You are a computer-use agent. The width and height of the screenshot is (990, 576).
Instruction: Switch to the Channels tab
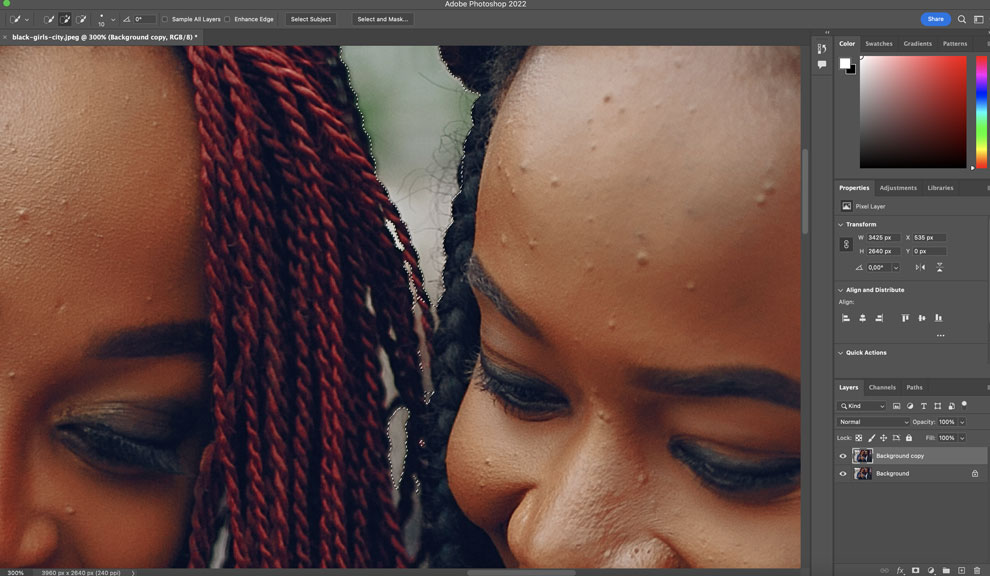click(882, 387)
